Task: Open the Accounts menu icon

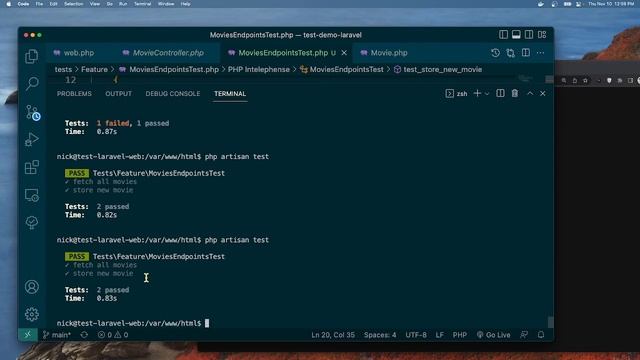Action: click(31, 287)
